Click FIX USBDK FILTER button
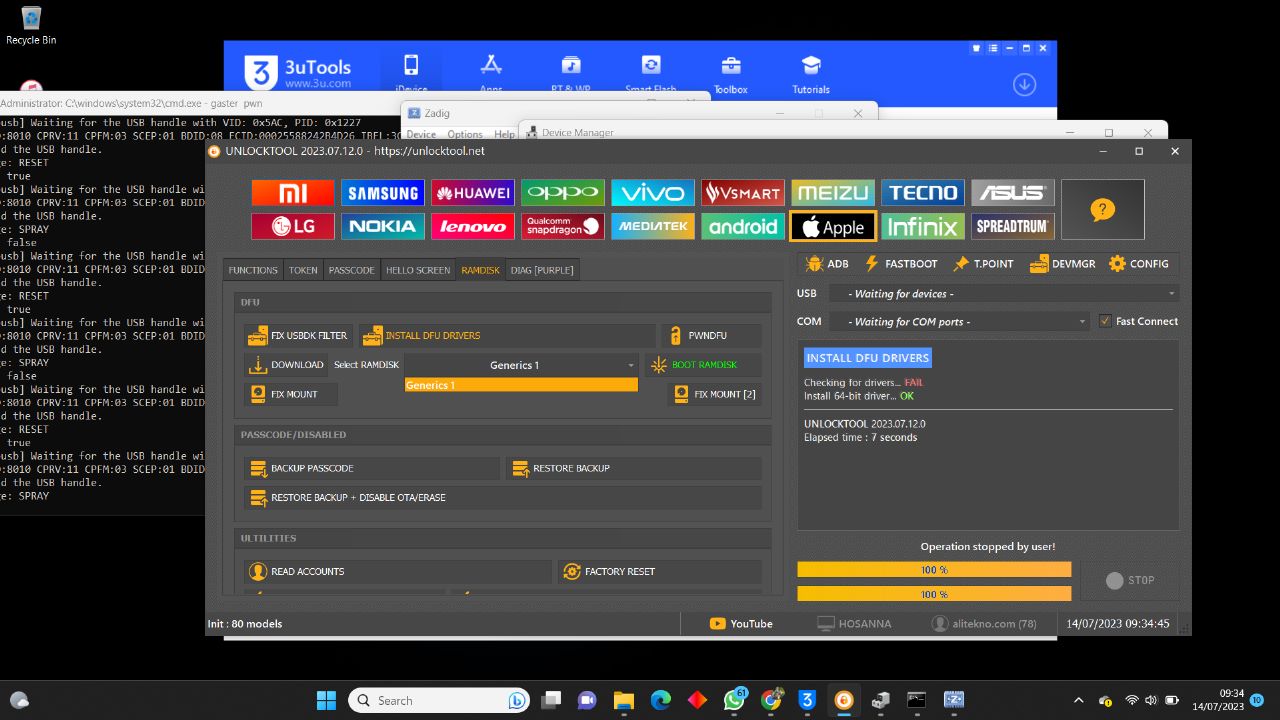 [299, 336]
